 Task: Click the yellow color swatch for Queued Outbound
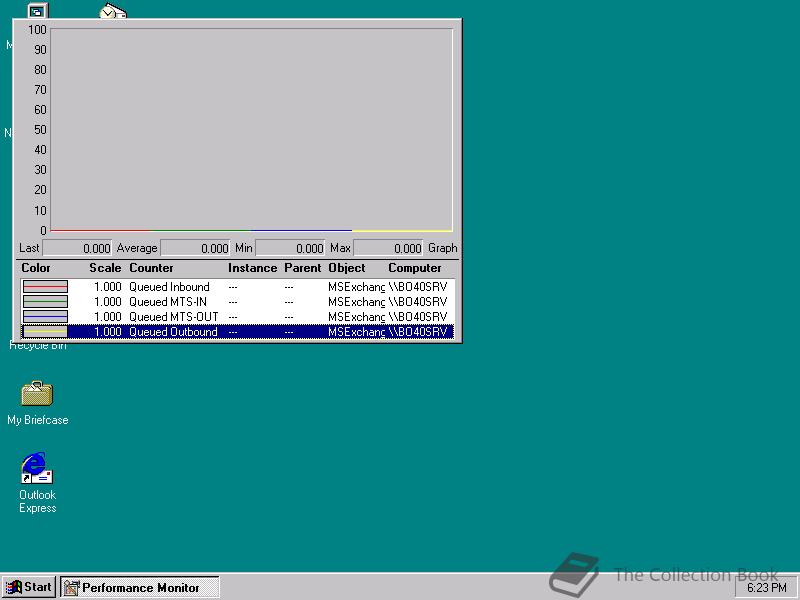pyautogui.click(x=45, y=332)
